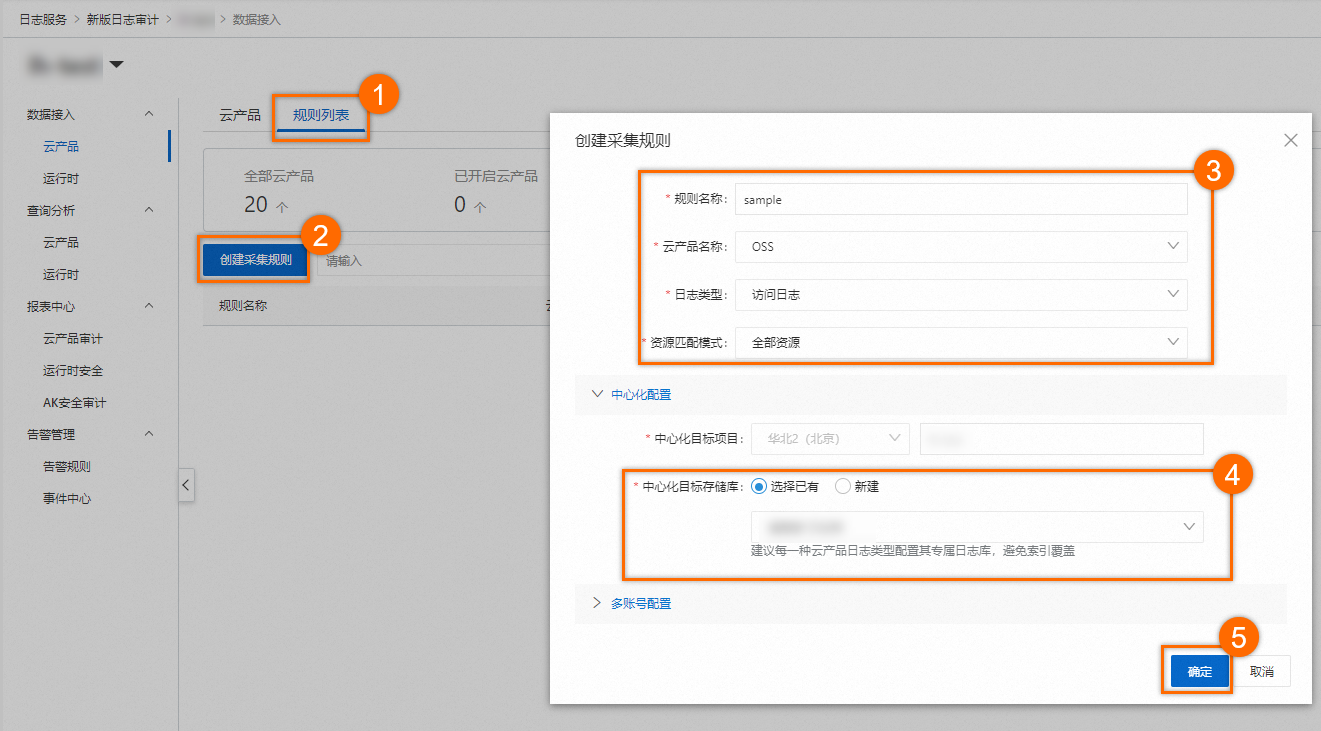Click the 确定 button
Image resolution: width=1321 pixels, height=731 pixels.
[1199, 672]
